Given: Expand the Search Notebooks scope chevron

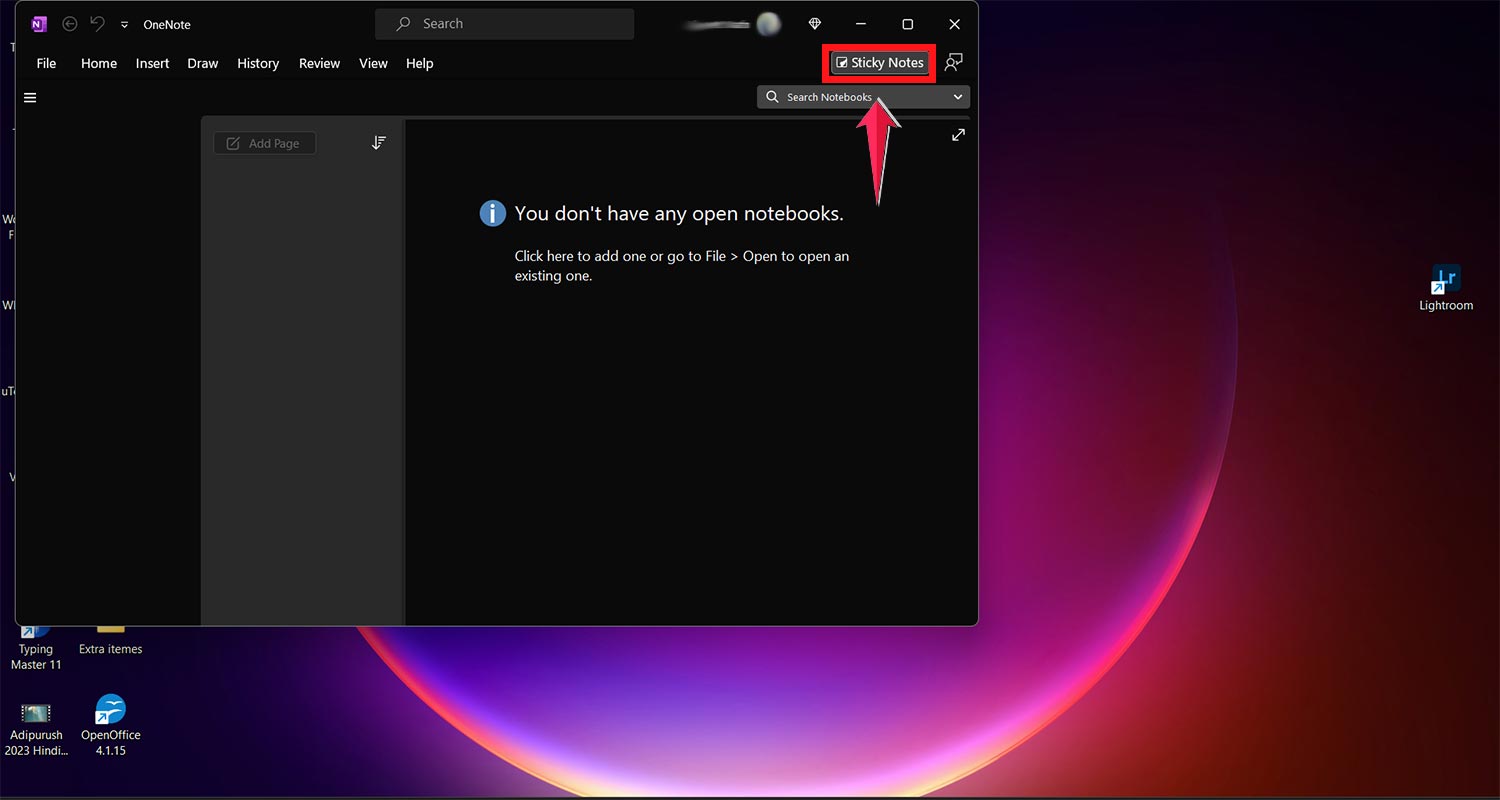Looking at the screenshot, I should click(x=958, y=97).
